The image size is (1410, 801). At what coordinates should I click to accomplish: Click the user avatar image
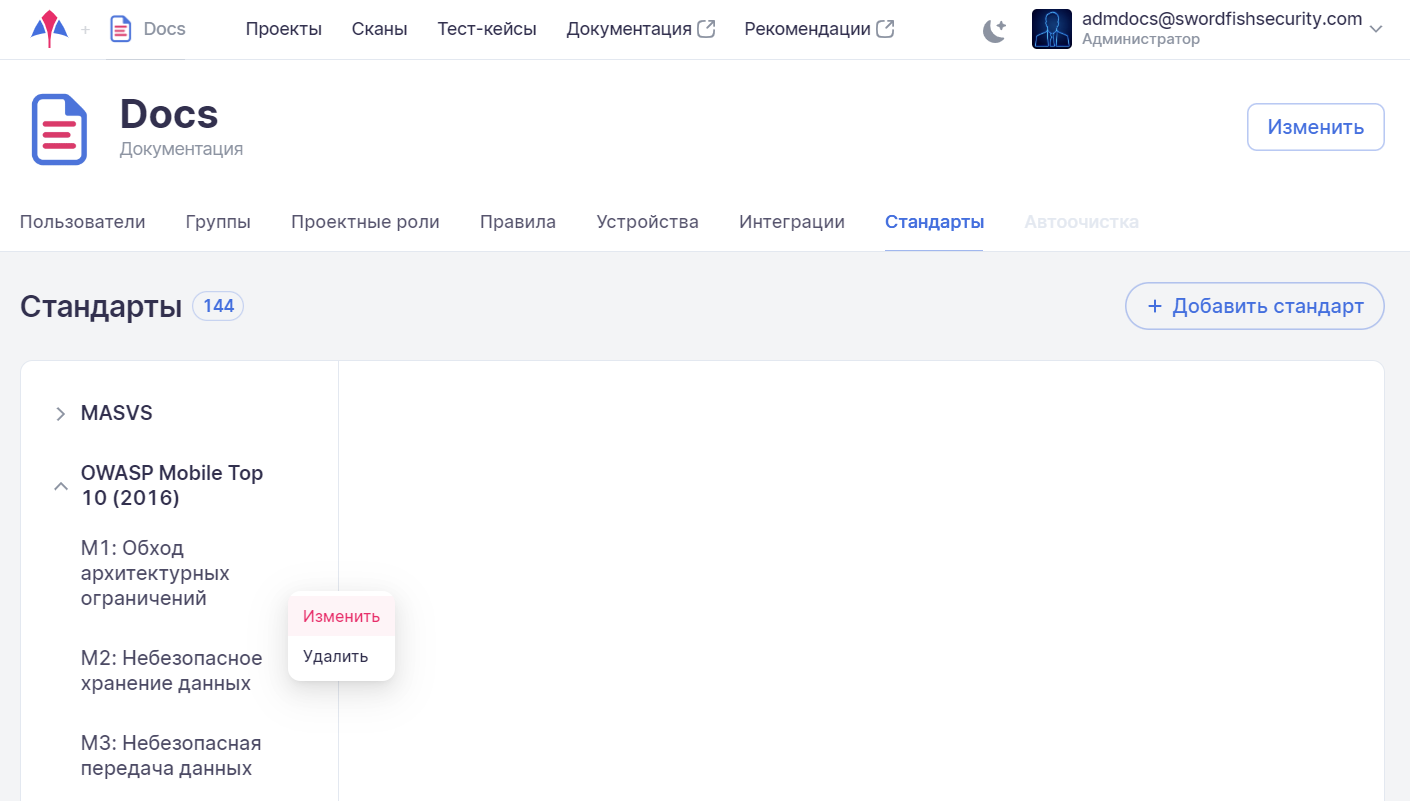1051,29
